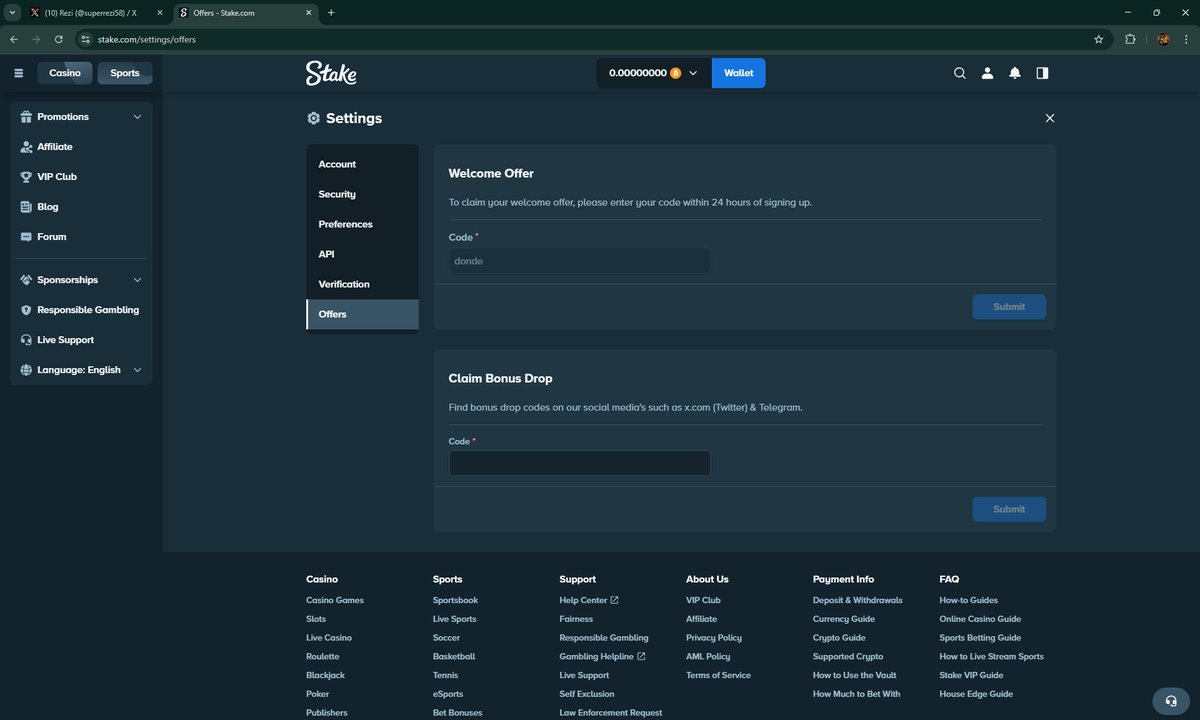This screenshot has height=720, width=1200.
Task: Expand the Promotions chevron
Action: coord(137,117)
